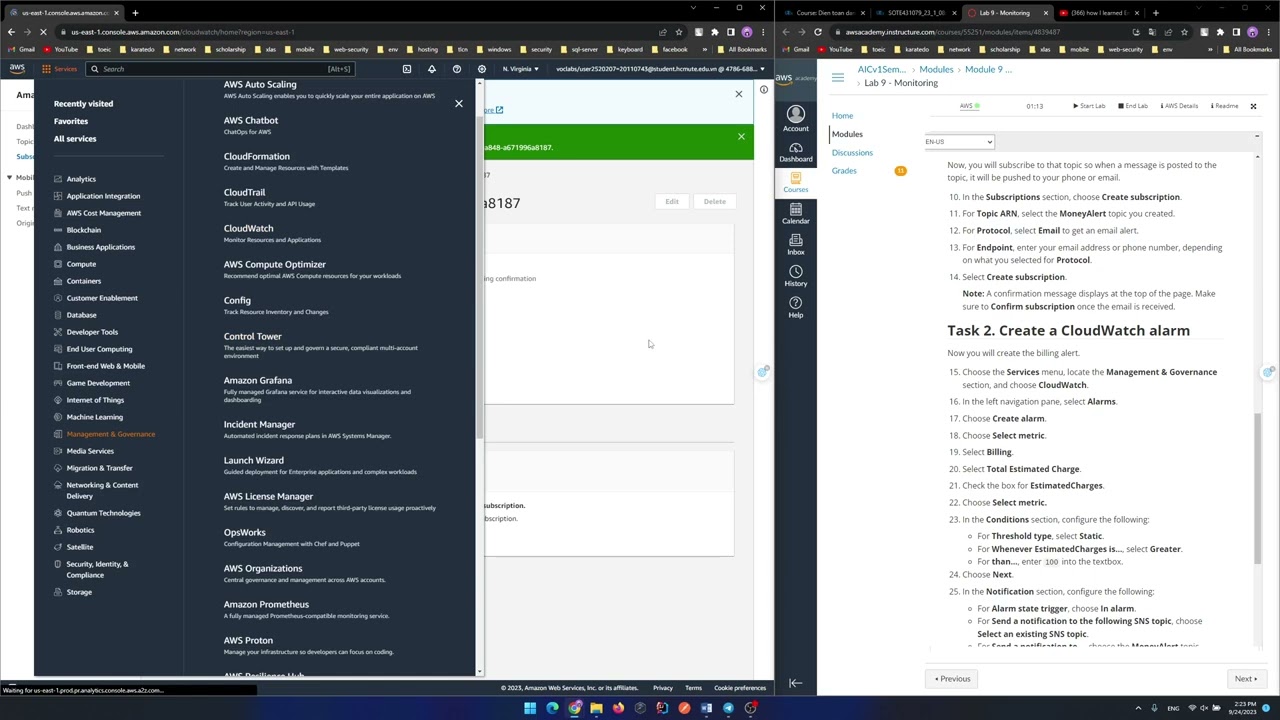Go to the Previous module item
The height and width of the screenshot is (720, 1280).
point(953,679)
